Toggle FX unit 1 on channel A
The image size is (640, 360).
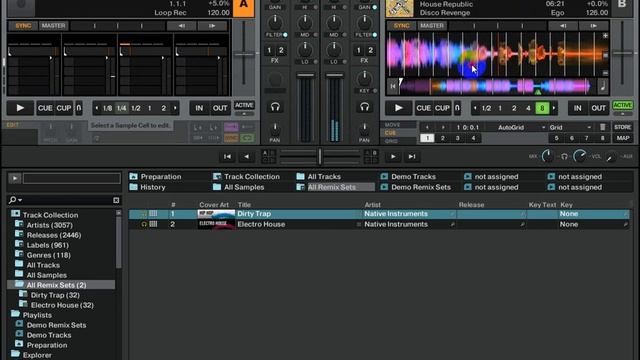coord(269,51)
